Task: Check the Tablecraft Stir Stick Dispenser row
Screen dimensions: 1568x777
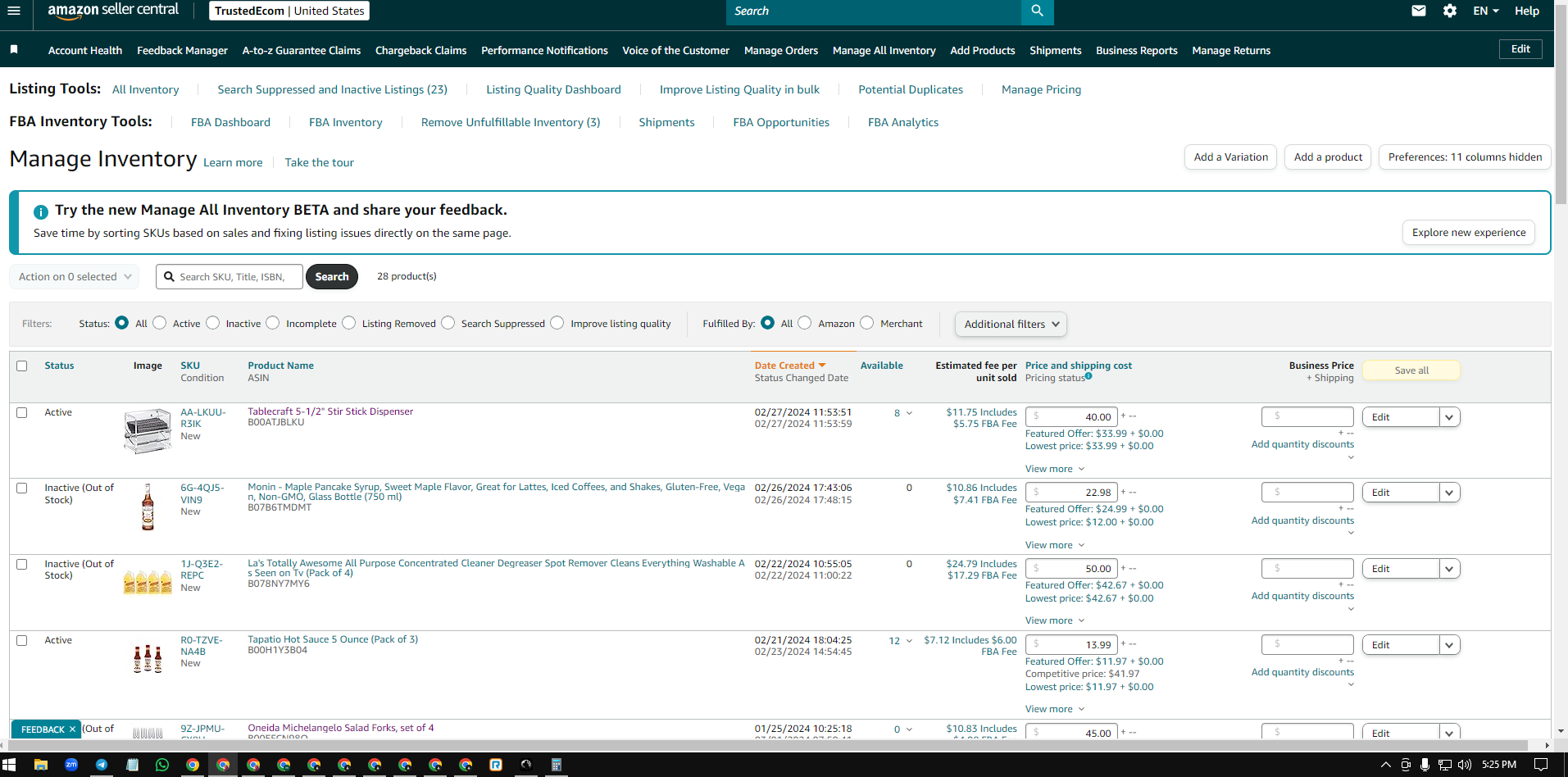Action: tap(22, 413)
